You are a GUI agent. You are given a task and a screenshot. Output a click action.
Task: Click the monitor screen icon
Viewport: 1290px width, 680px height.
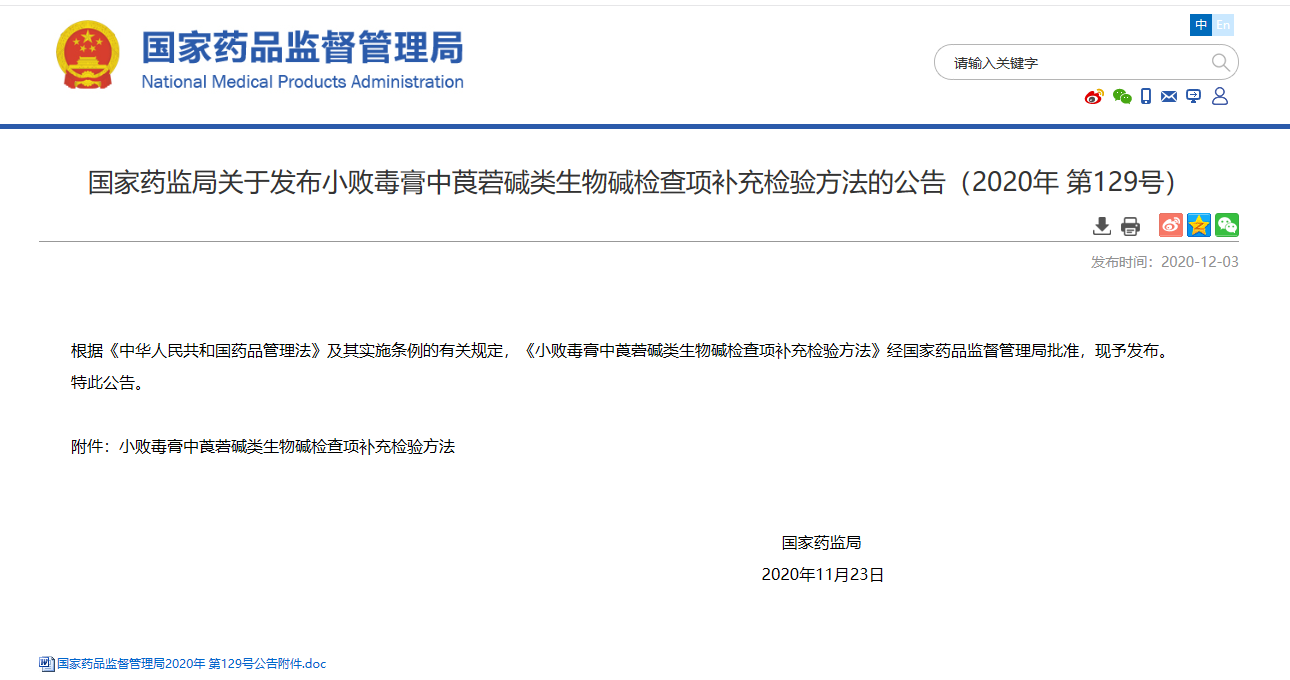[x=1193, y=97]
